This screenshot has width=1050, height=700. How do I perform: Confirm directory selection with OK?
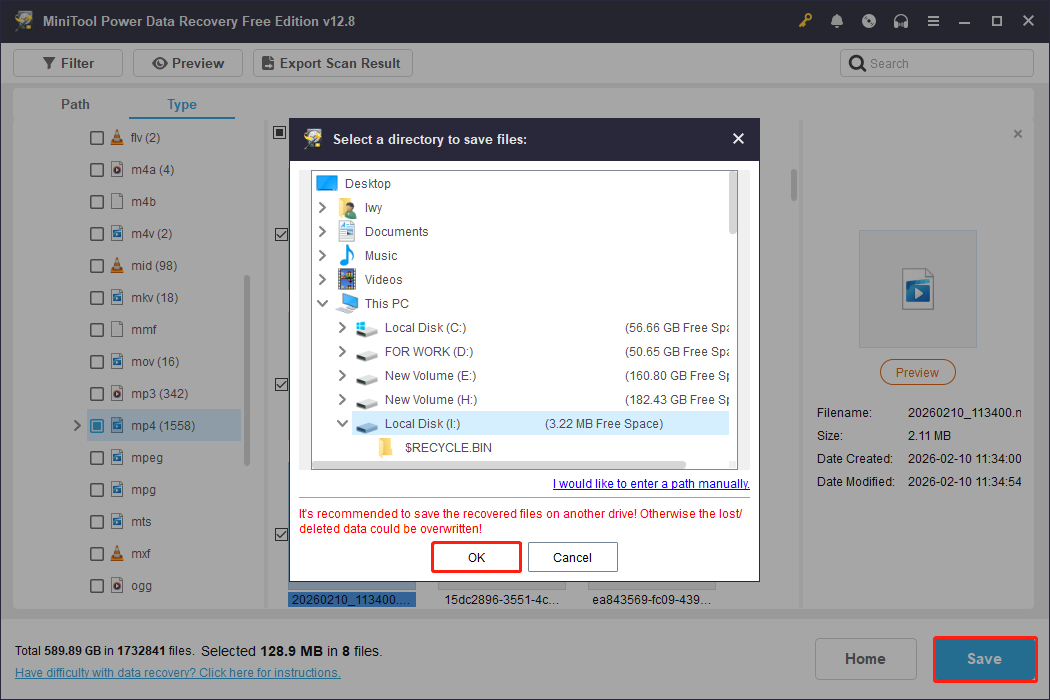[x=476, y=556]
